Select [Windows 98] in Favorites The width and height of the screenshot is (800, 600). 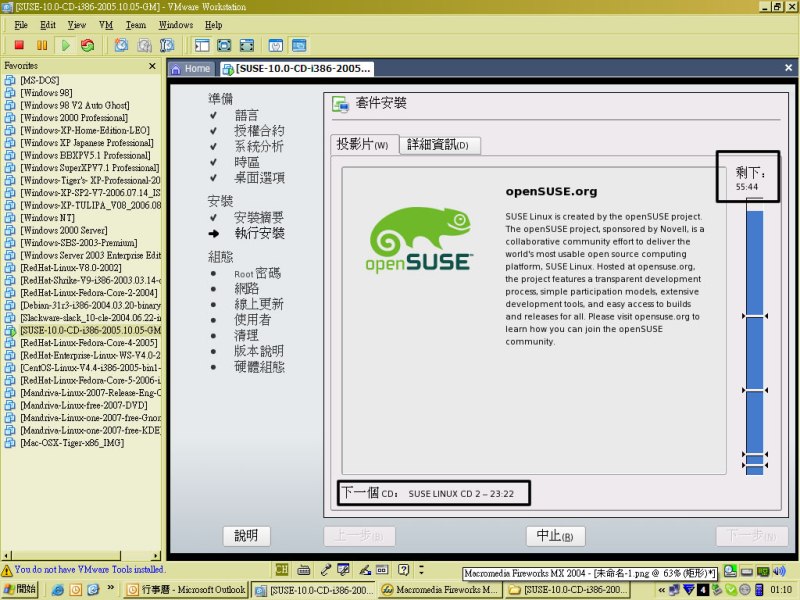pyautogui.click(x=46, y=93)
